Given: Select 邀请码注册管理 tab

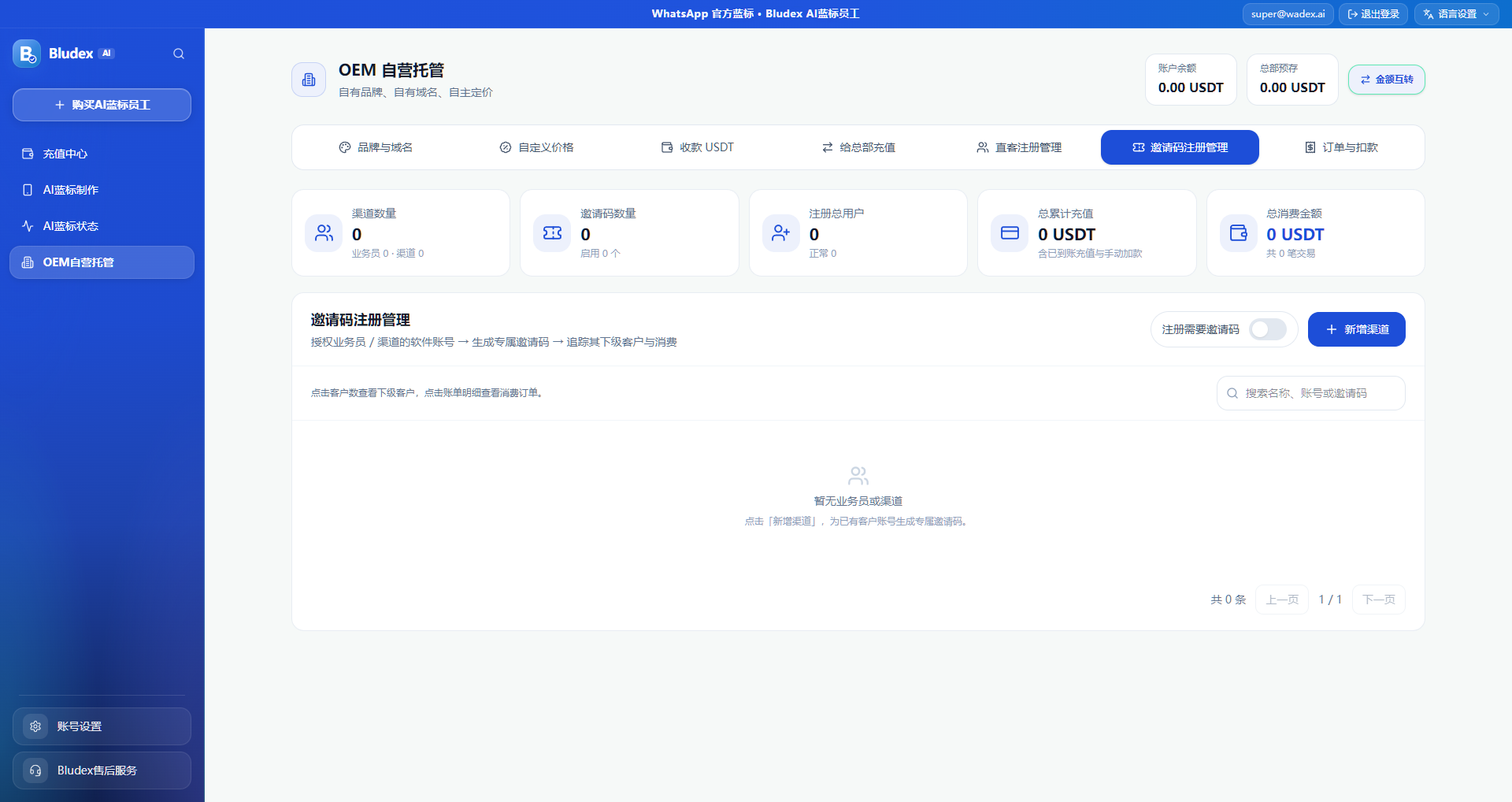Looking at the screenshot, I should coord(1180,147).
